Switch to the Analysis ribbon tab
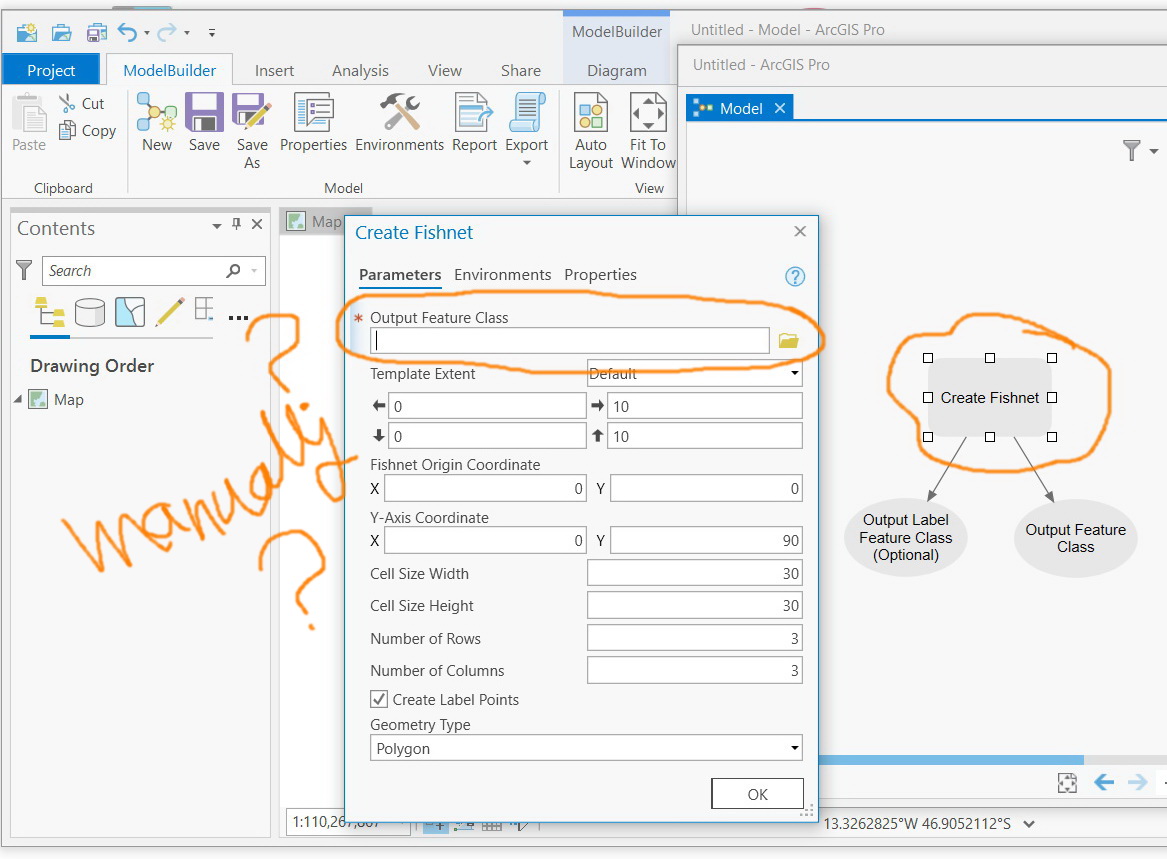 (360, 70)
